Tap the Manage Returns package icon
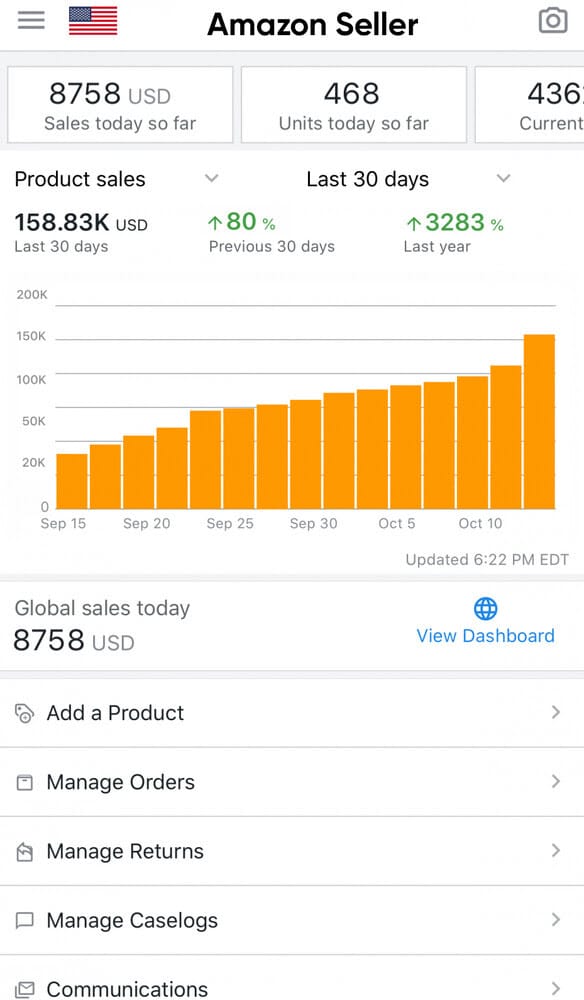Viewport: 584px width, 1000px height. [24, 851]
